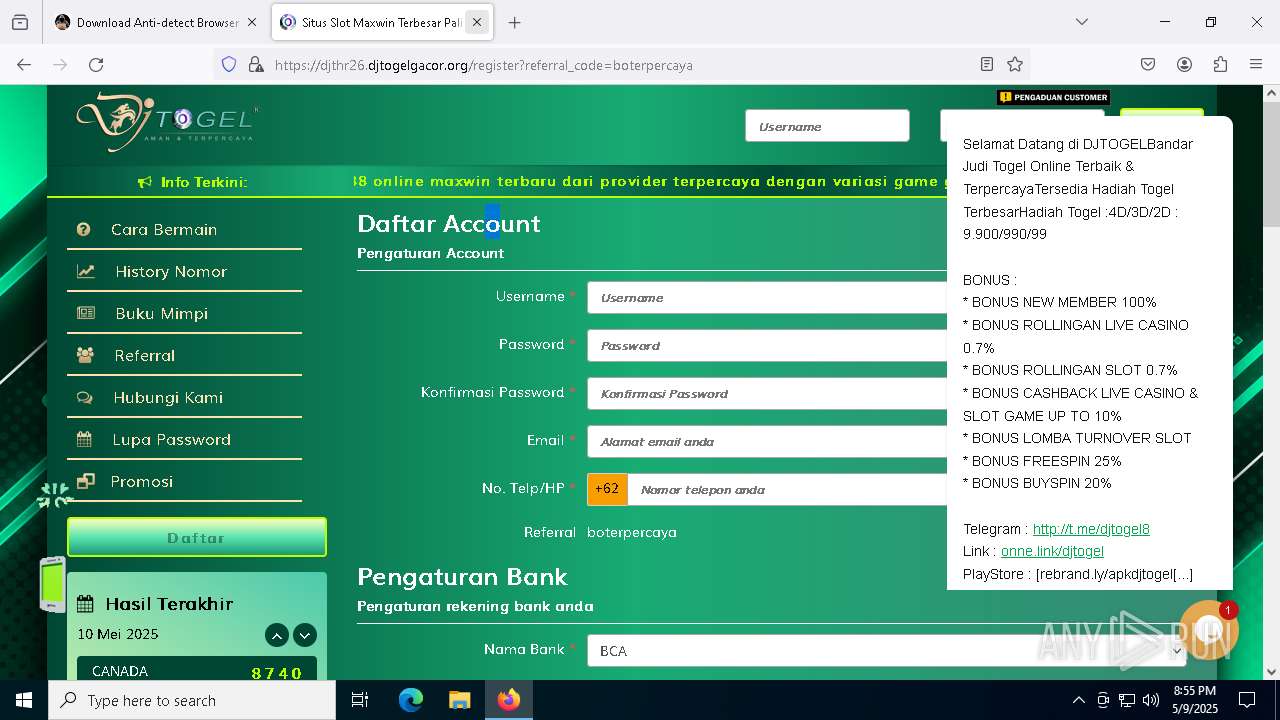Focus the Password field
Image resolution: width=1280 pixels, height=720 pixels.
(767, 346)
